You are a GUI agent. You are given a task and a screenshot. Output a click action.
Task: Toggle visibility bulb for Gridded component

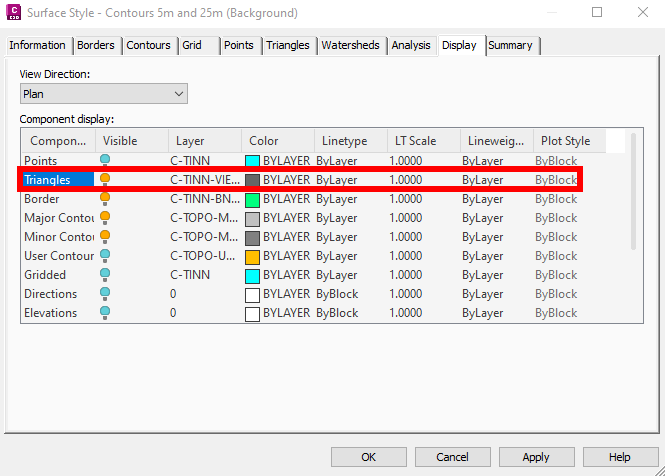click(105, 275)
